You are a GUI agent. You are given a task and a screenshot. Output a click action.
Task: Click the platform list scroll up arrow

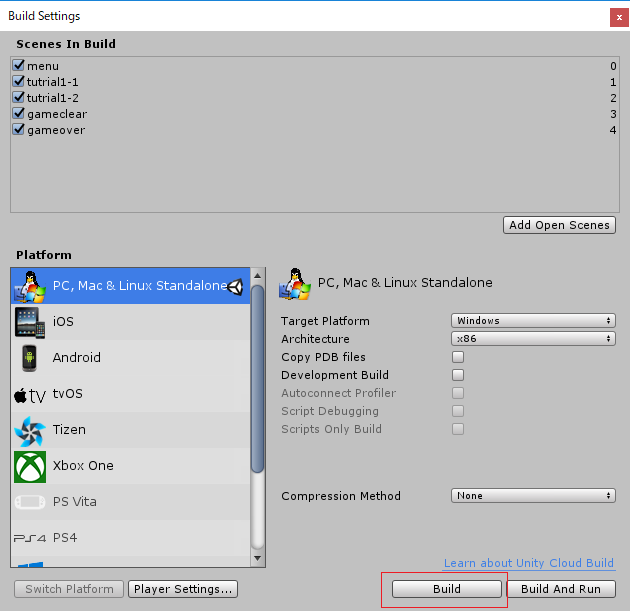tap(258, 276)
